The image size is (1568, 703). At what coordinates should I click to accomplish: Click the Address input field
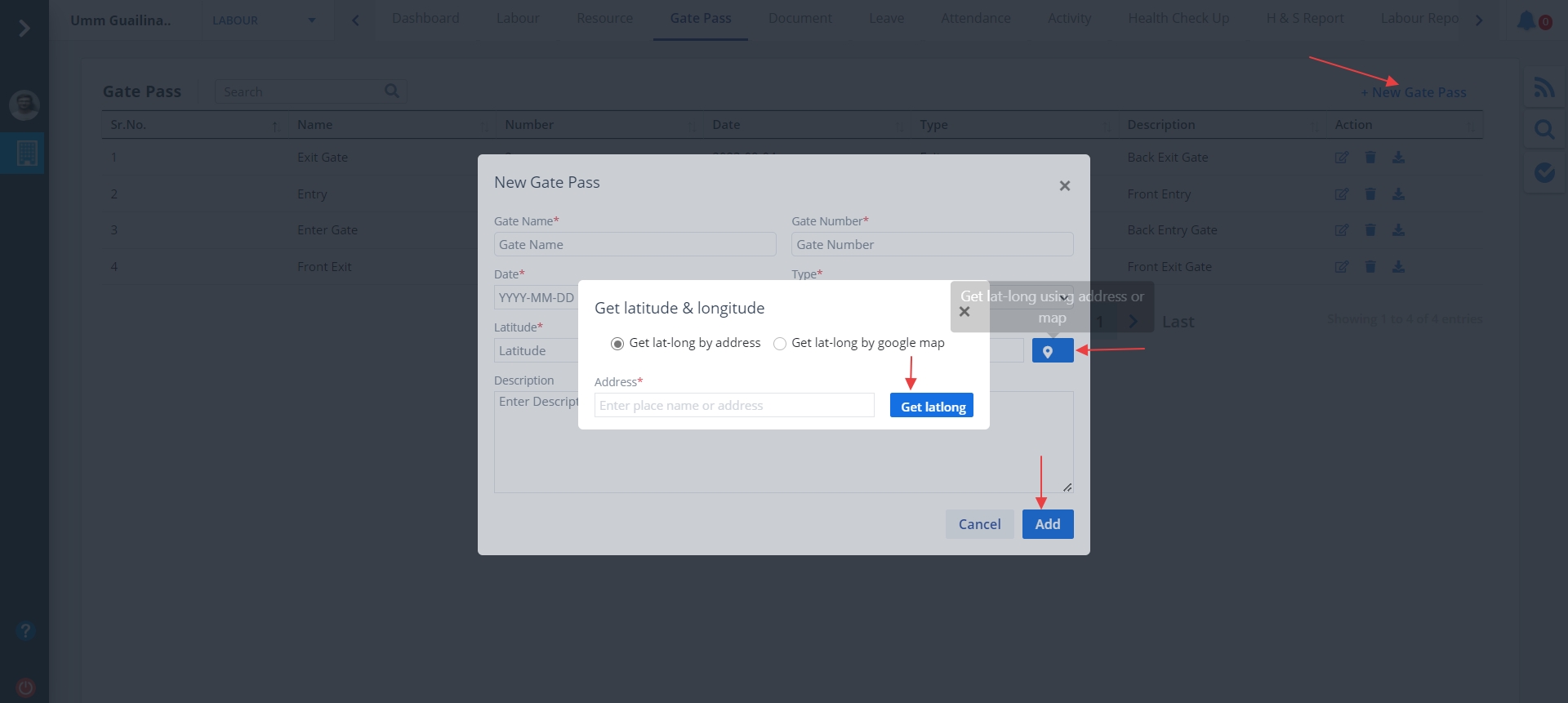(x=733, y=406)
